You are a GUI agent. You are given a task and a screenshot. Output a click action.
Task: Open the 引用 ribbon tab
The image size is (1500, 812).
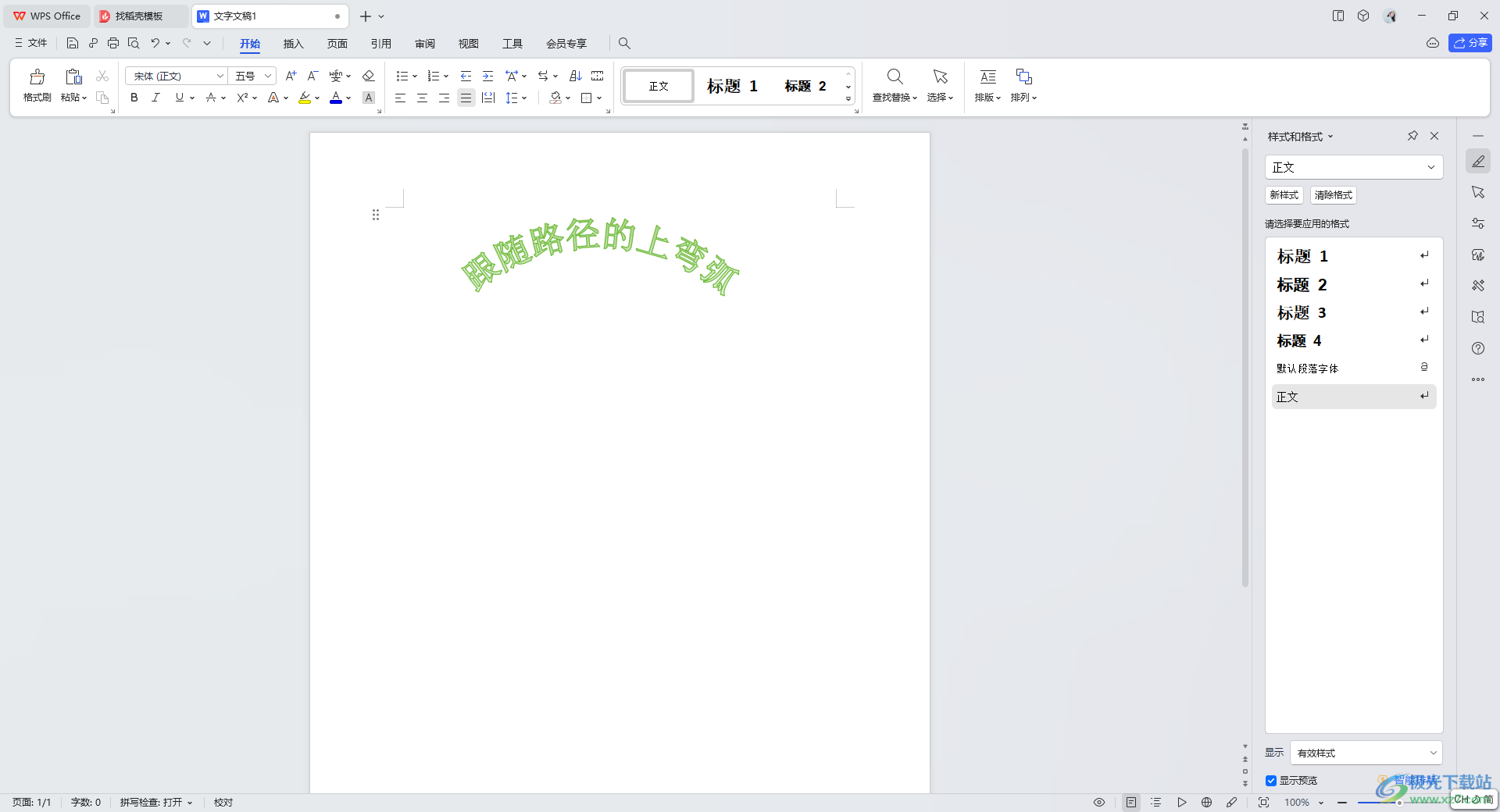tap(380, 44)
